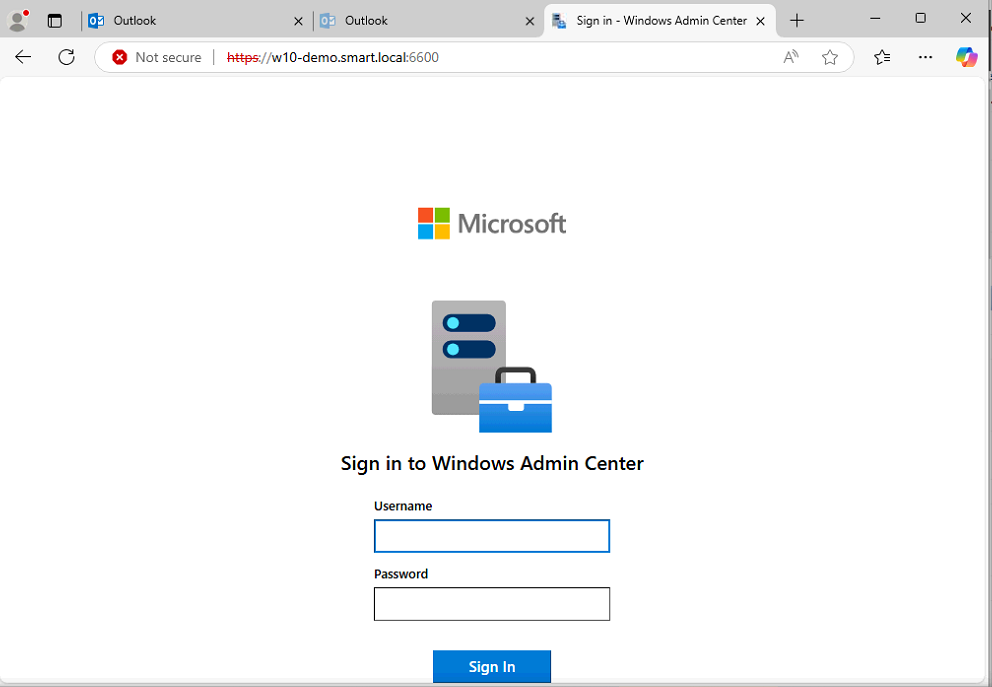Screen dimensions: 992x687
Task: Click the Sign In button
Action: (492, 666)
